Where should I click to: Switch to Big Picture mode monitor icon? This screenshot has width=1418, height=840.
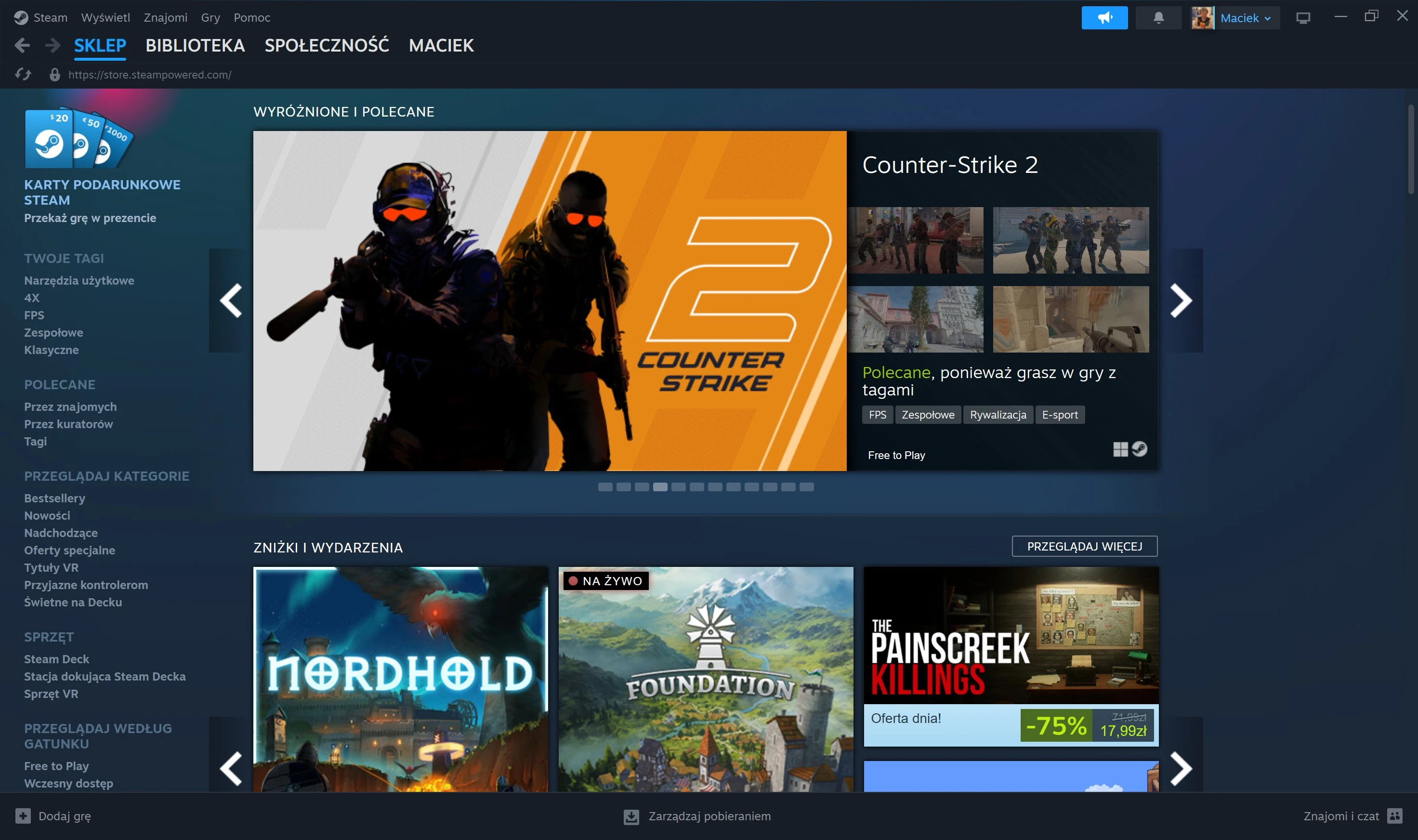point(1303,18)
